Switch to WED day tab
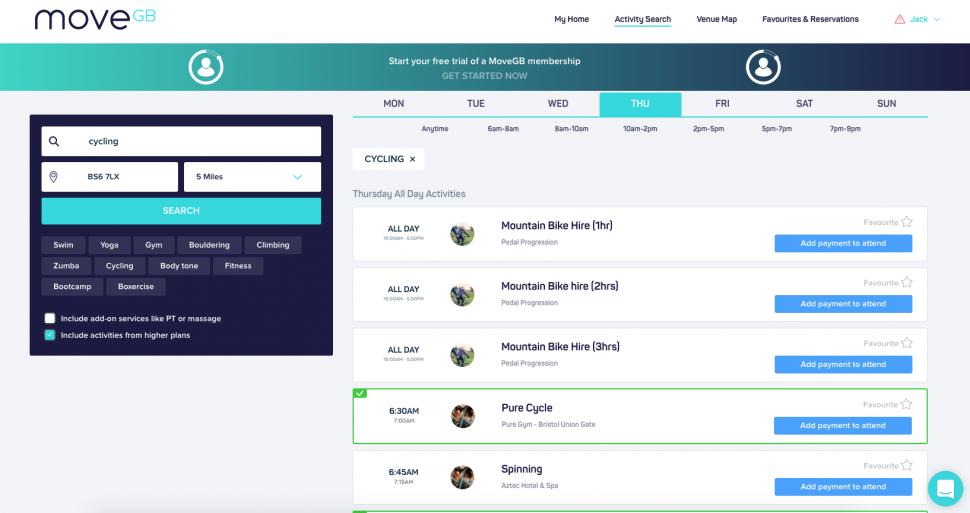 (x=558, y=104)
